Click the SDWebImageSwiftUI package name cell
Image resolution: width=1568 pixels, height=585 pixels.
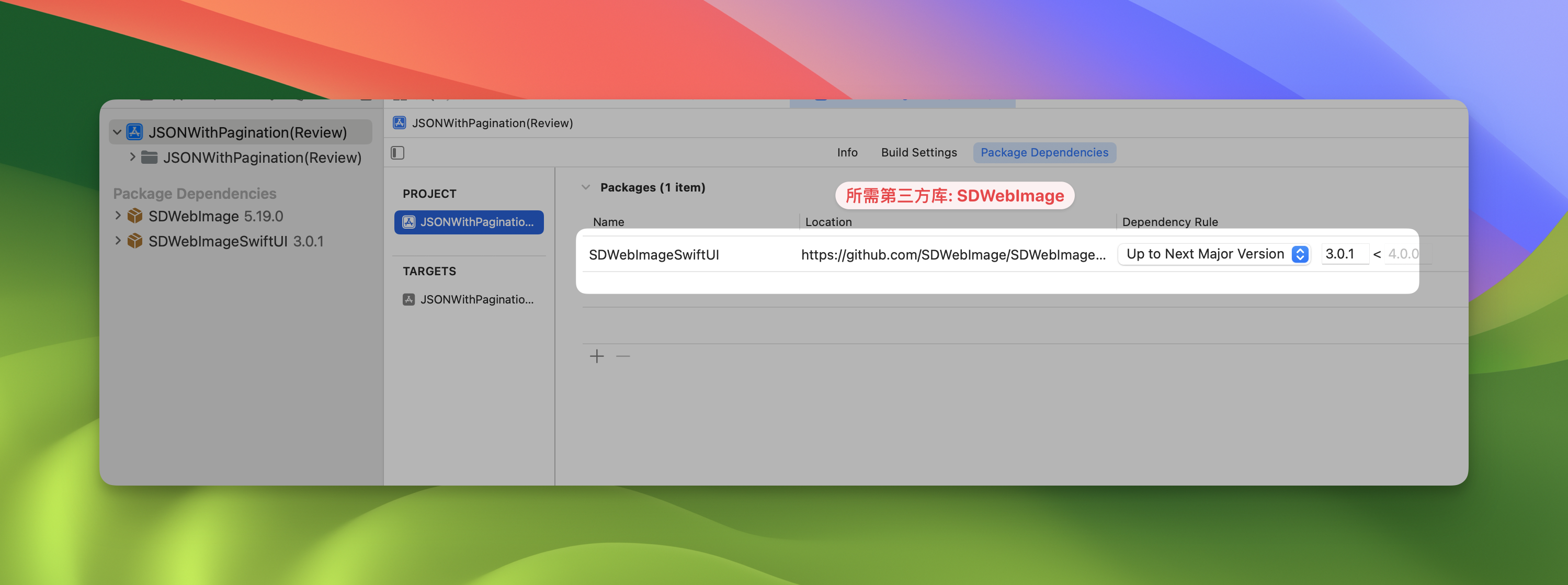(654, 254)
